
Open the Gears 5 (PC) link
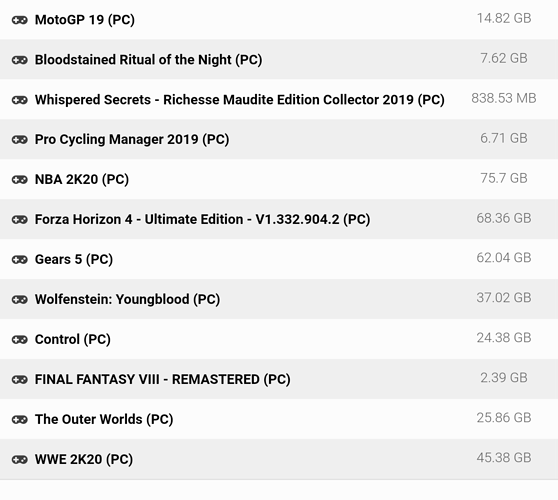74,259
